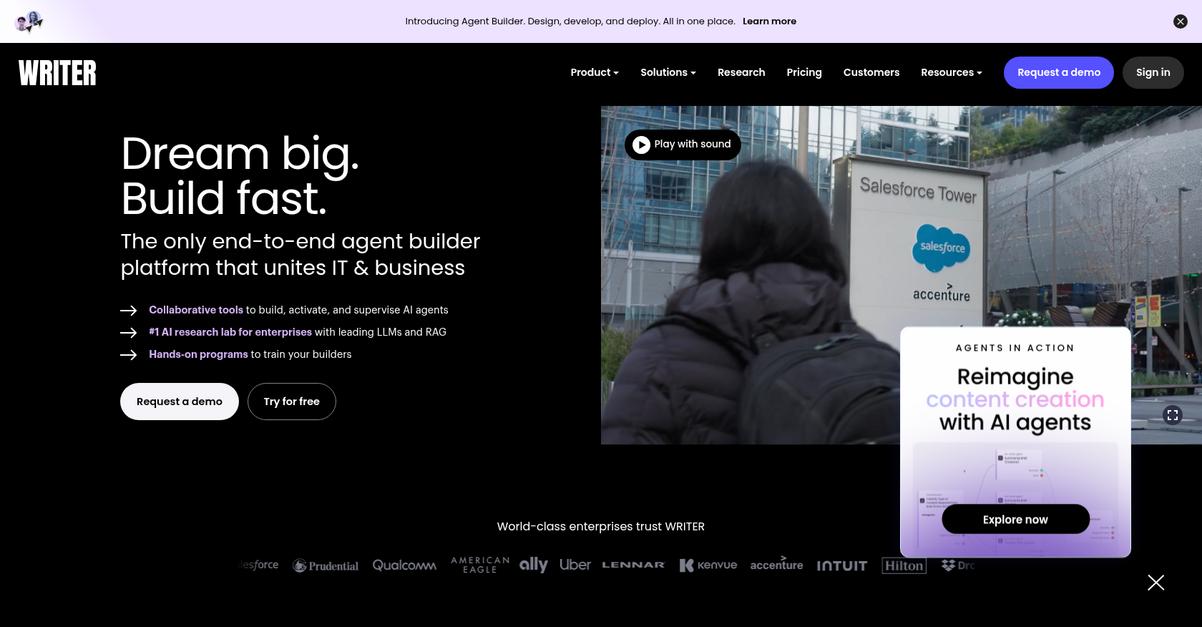This screenshot has height=627, width=1202.
Task: Click the Collaborative tools highlighted text
Action: tap(196, 310)
